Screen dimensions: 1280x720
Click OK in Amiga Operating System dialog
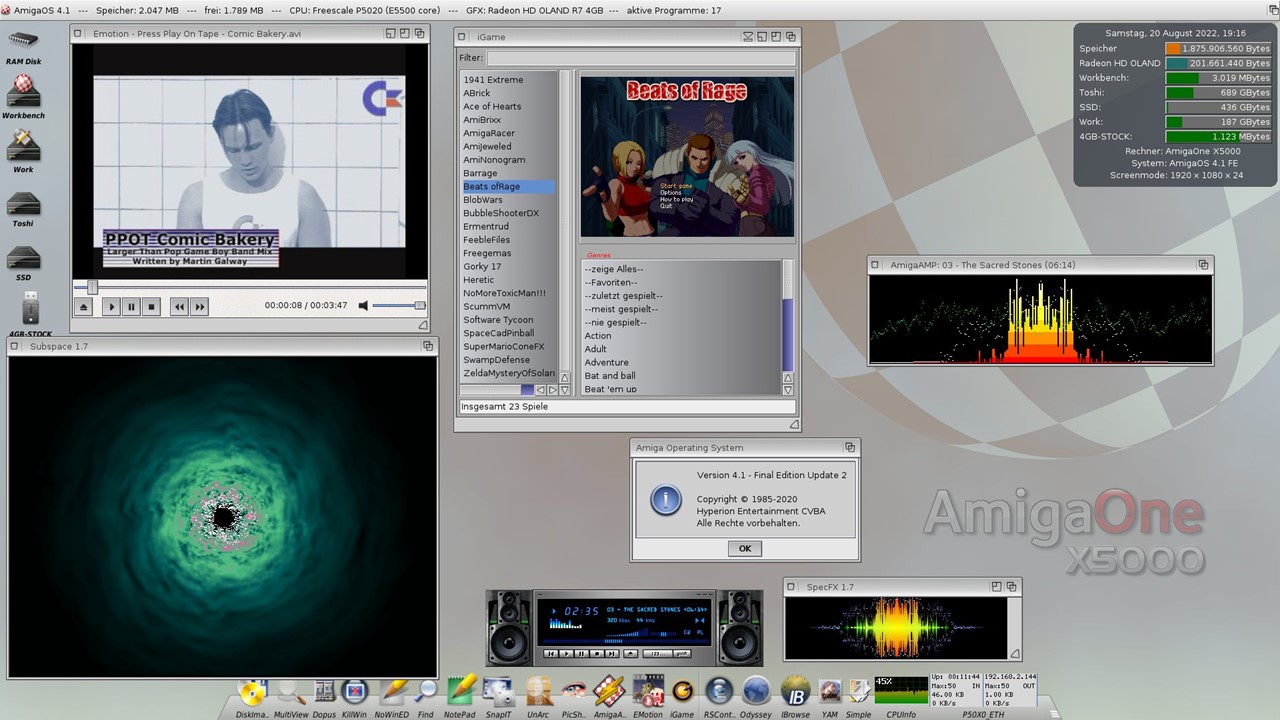(x=744, y=548)
